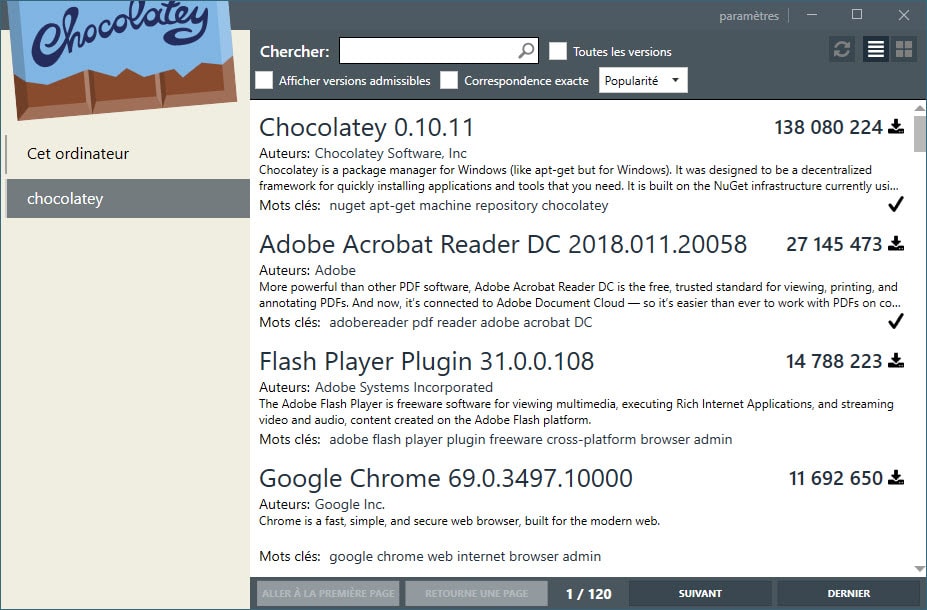Viewport: 927px width, 610px height.
Task: Click download count 27 145 473
Action: click(834, 244)
